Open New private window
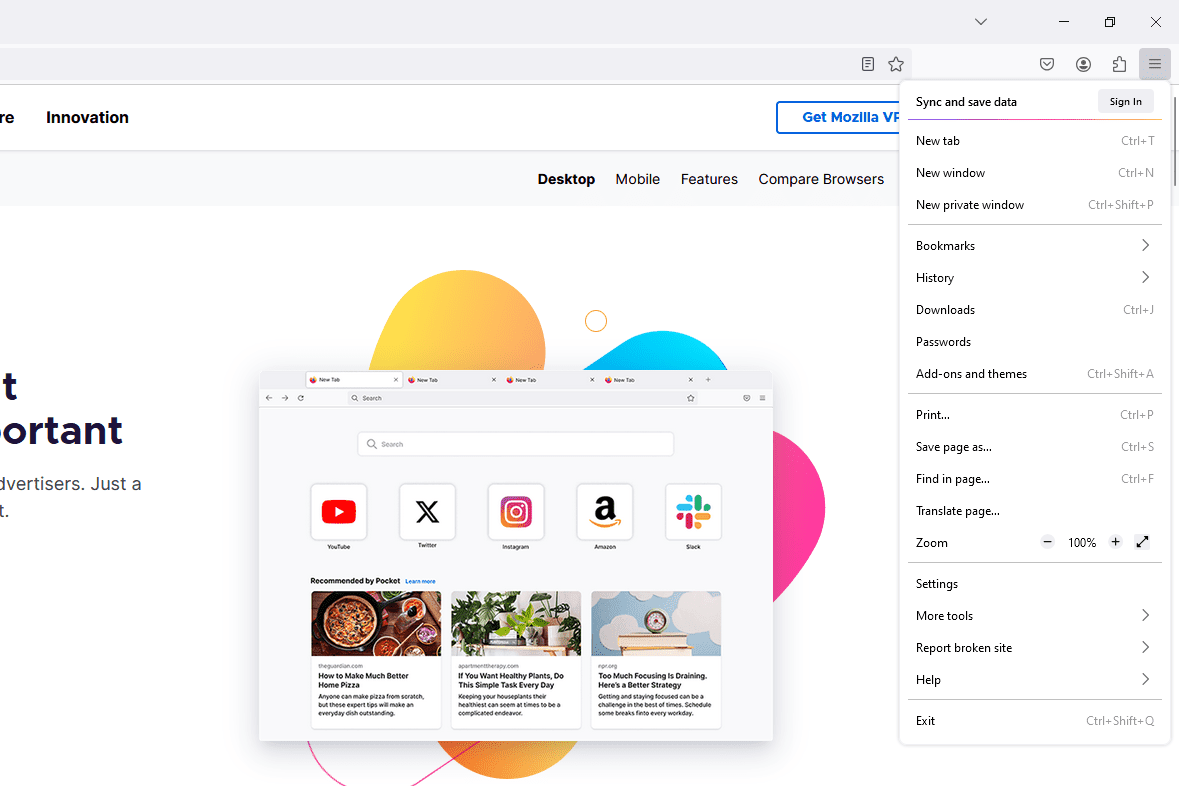1179x786 pixels. 1035,205
